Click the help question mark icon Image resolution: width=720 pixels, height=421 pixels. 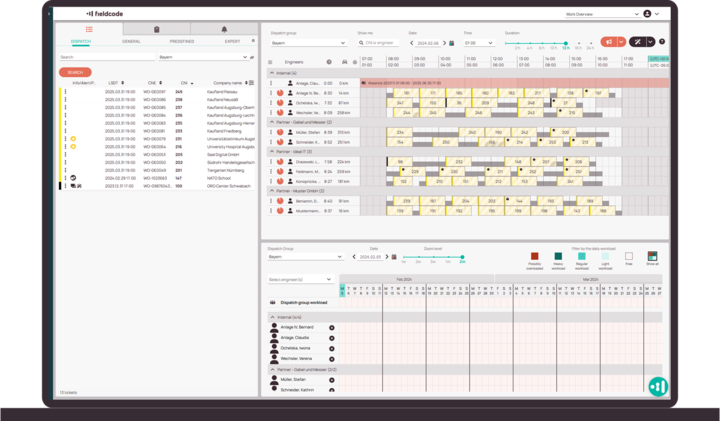[661, 42]
